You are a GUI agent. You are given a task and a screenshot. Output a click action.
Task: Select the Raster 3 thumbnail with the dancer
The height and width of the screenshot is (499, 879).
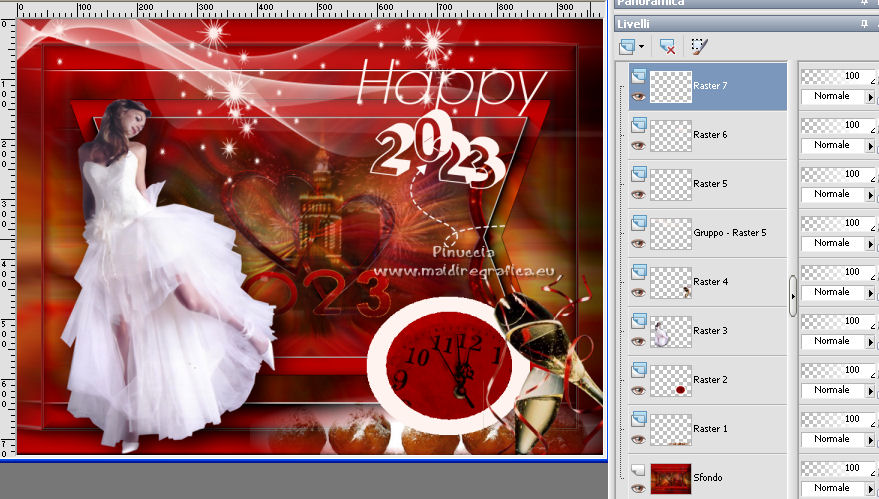point(670,331)
